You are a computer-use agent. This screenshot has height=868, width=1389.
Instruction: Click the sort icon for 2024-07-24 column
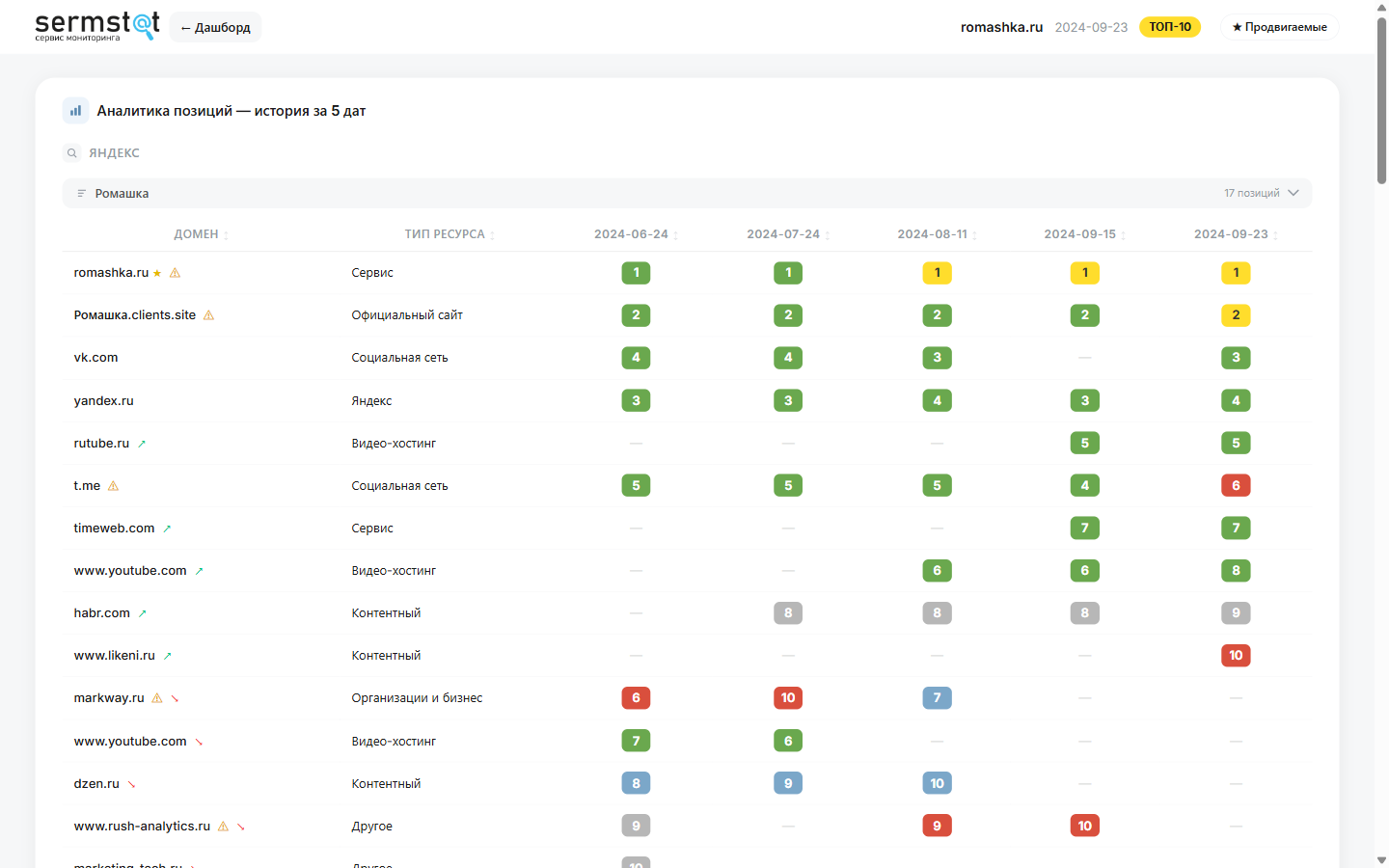[828, 235]
